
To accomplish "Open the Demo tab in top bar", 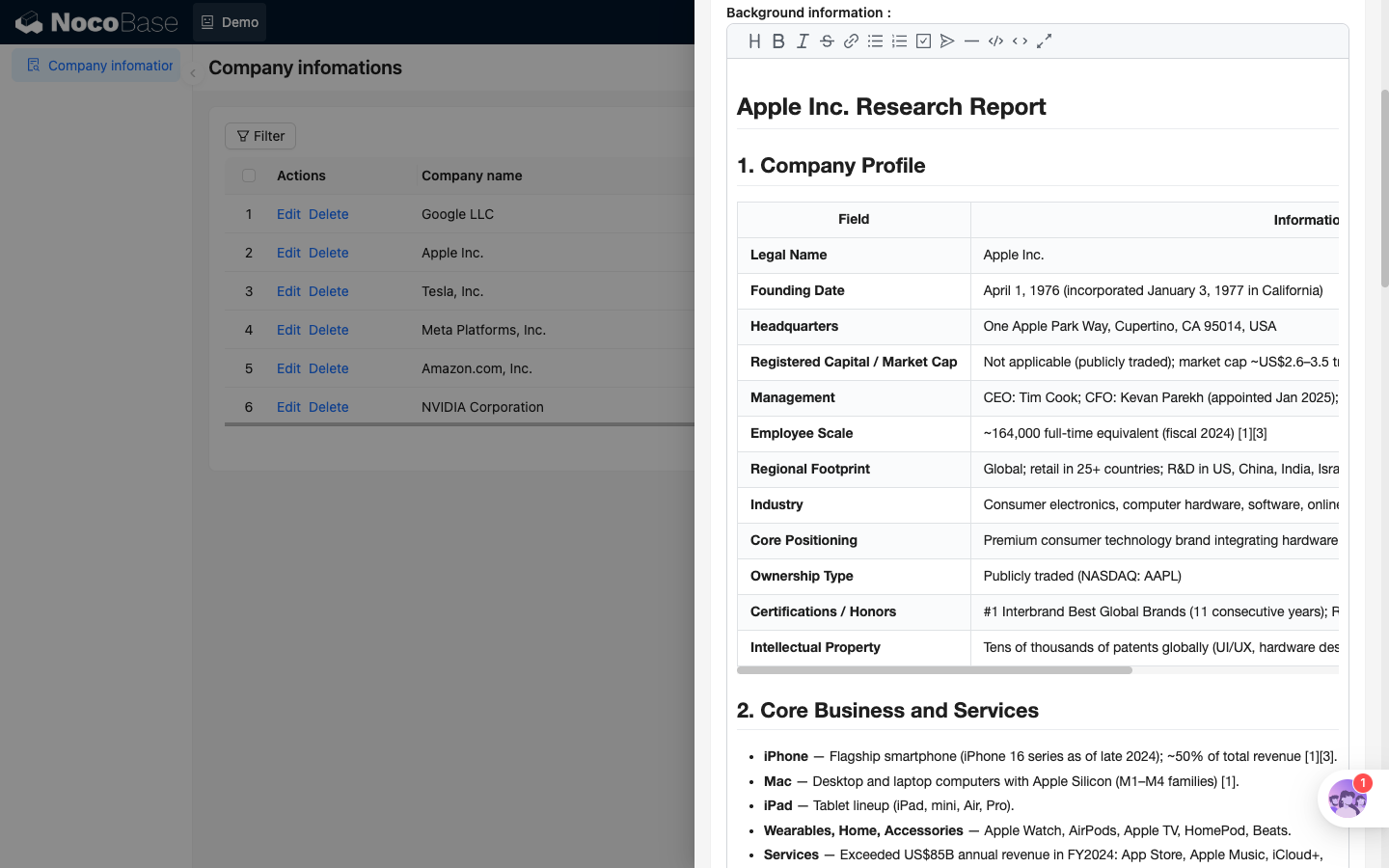I will coord(230,22).
